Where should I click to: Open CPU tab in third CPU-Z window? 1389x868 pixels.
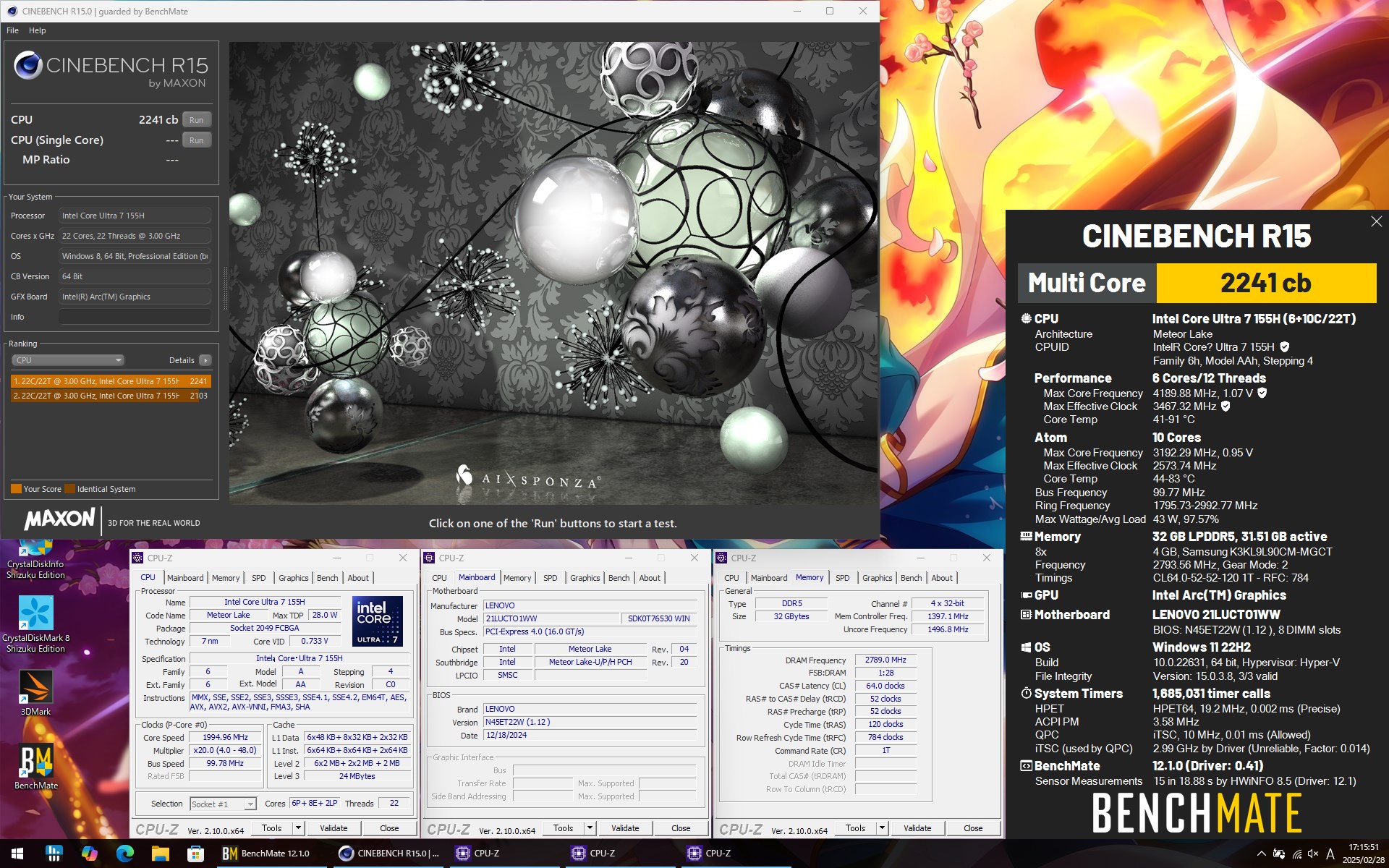[731, 578]
